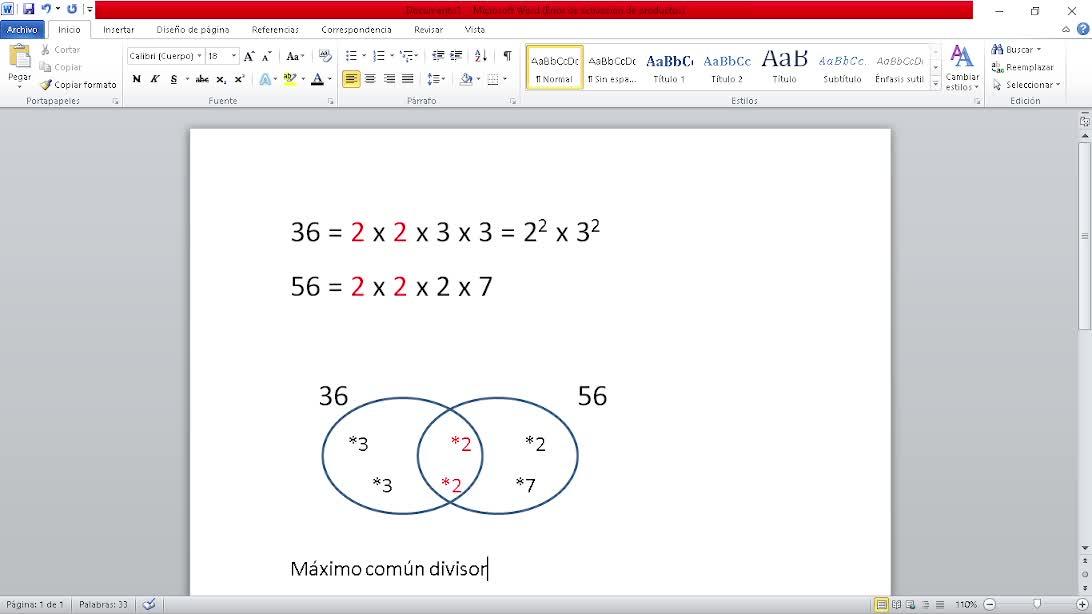Switch to outline view icon
1092x614 pixels.
tap(925, 604)
